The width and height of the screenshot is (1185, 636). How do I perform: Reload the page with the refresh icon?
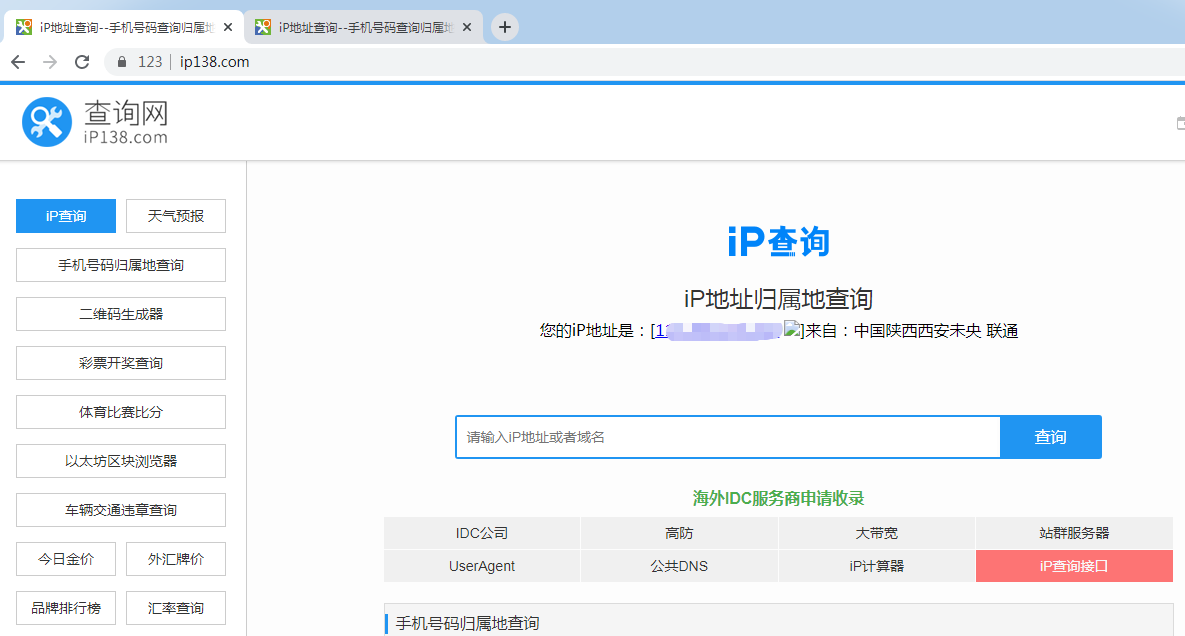82,61
